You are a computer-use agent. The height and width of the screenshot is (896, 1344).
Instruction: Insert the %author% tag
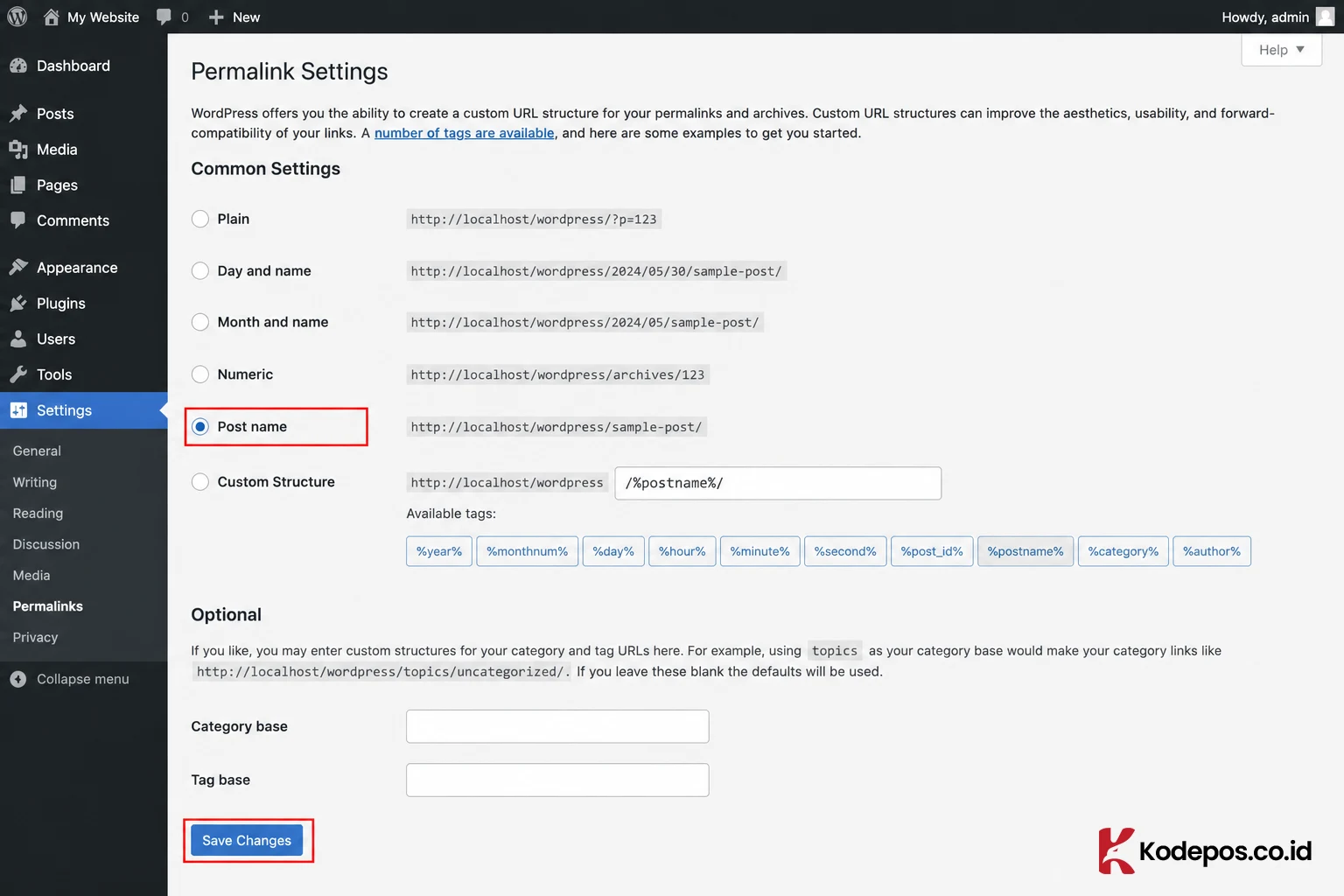1212,551
